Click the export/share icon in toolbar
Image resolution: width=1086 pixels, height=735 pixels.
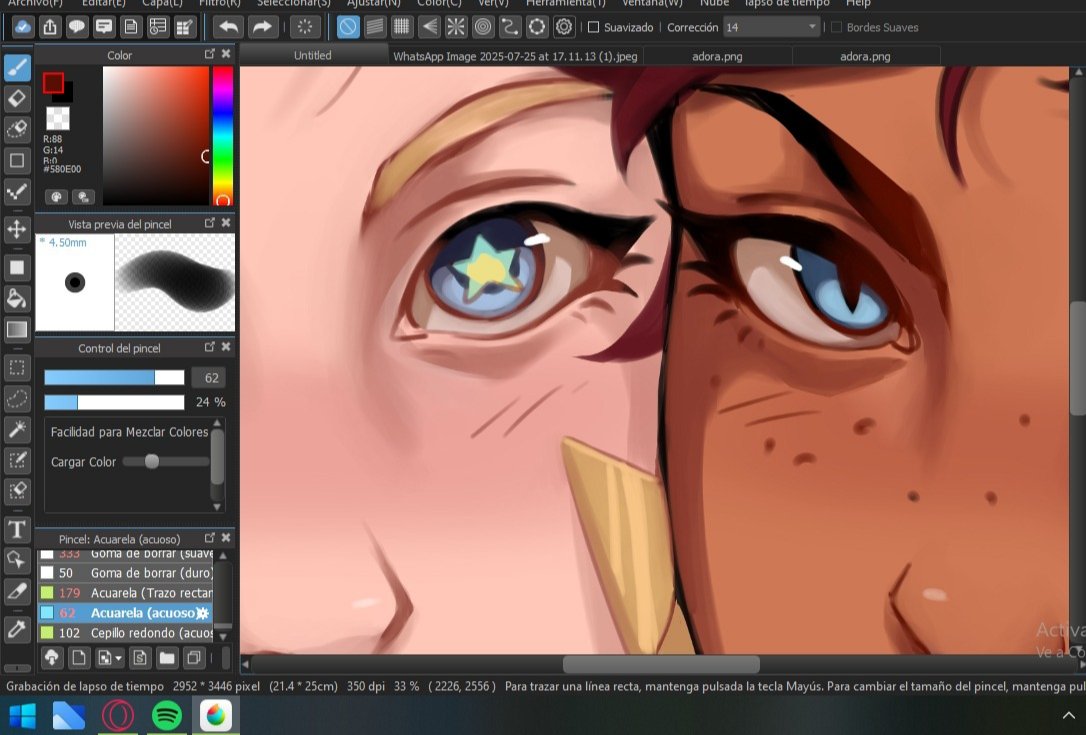click(x=50, y=27)
